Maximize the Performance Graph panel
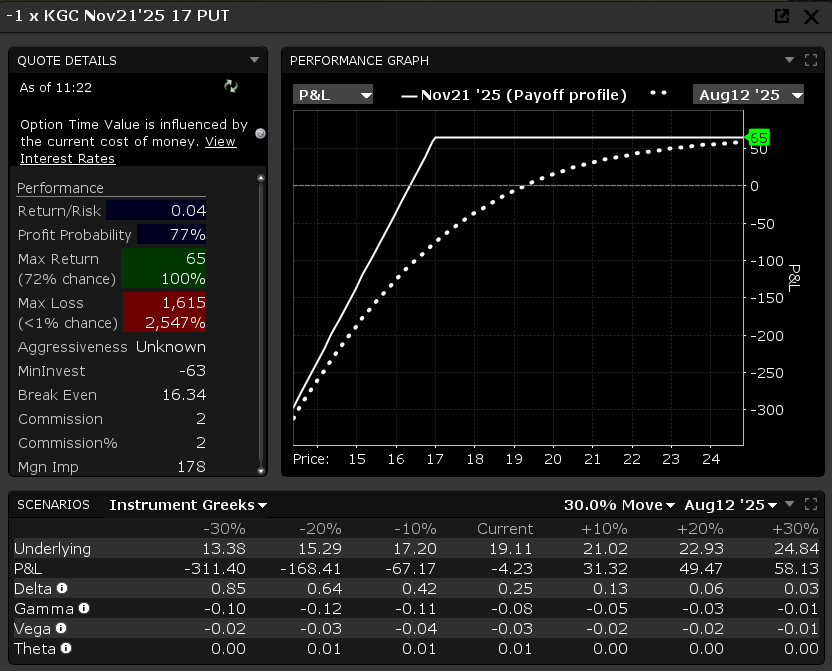The image size is (832, 671). pos(810,60)
